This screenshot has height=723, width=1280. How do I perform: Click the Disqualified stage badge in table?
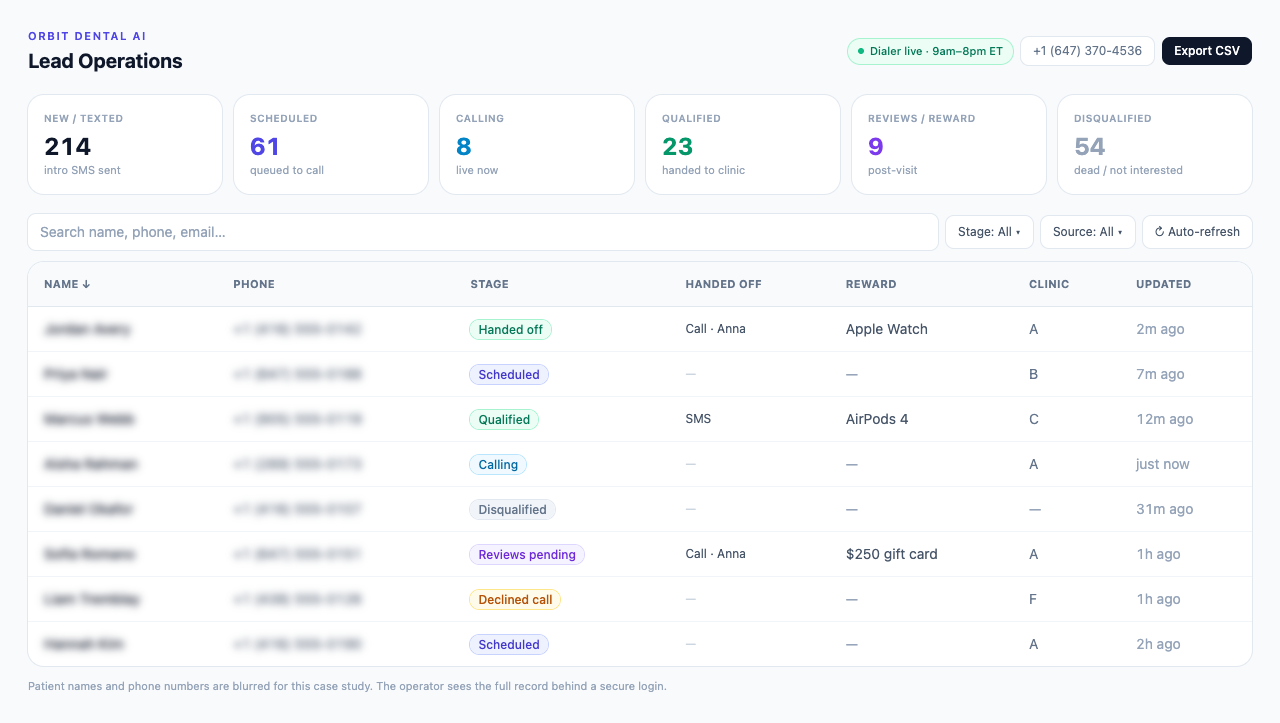512,509
